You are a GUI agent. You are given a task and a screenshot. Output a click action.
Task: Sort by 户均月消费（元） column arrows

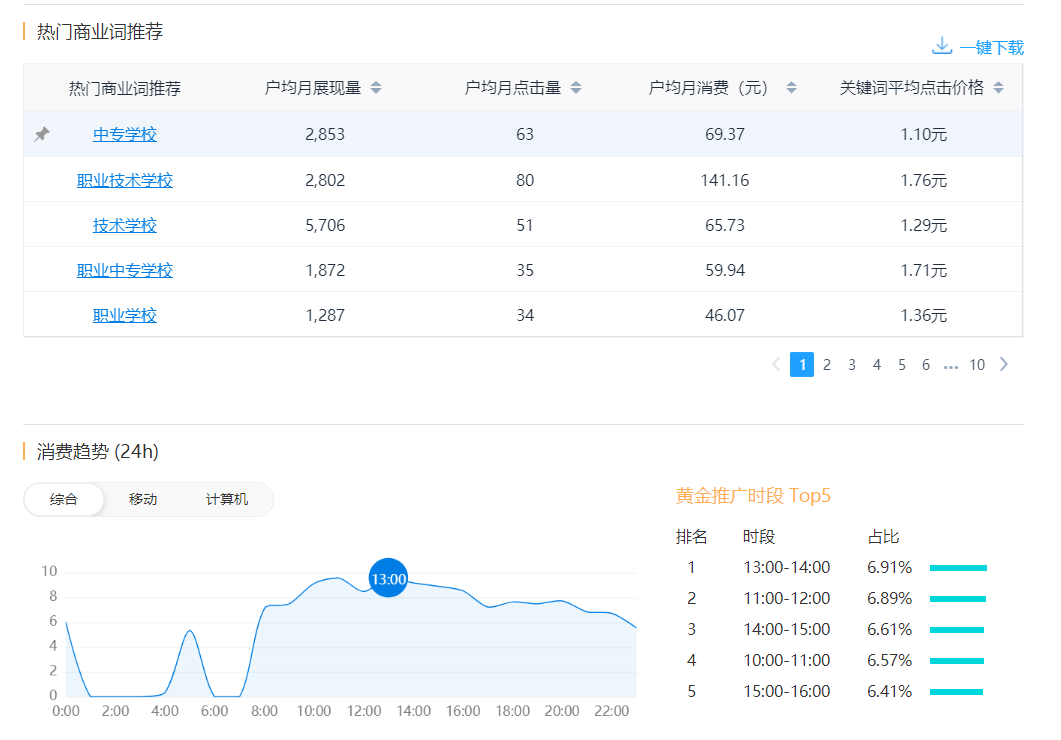point(791,88)
